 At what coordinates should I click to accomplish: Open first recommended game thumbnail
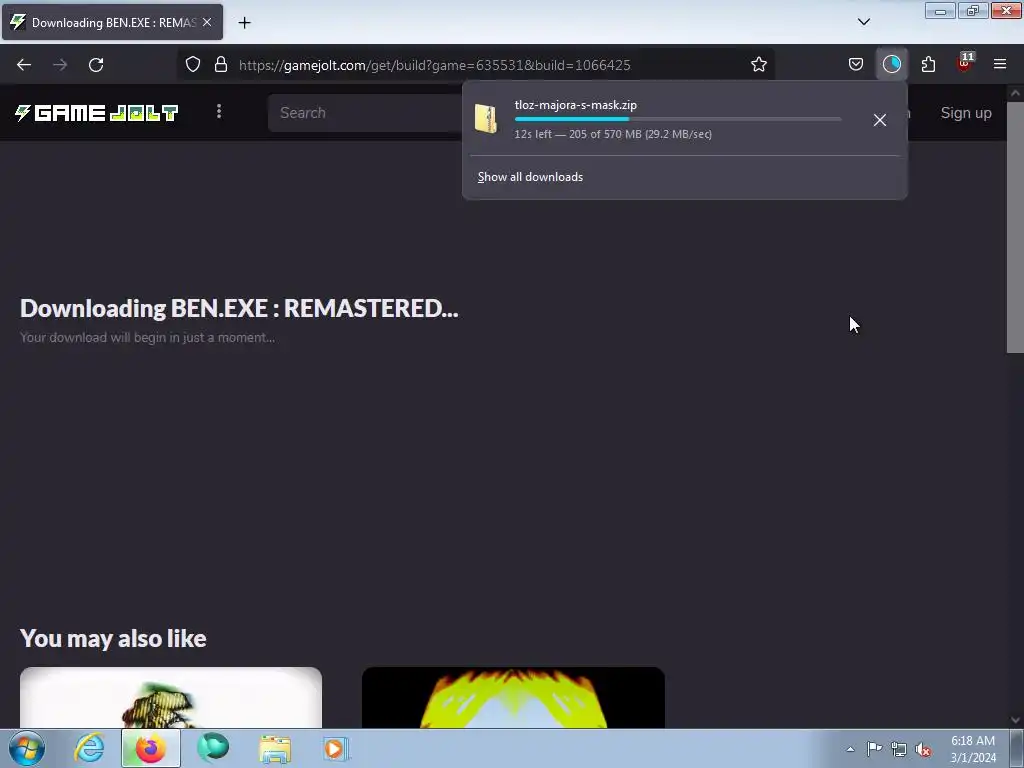click(x=171, y=697)
